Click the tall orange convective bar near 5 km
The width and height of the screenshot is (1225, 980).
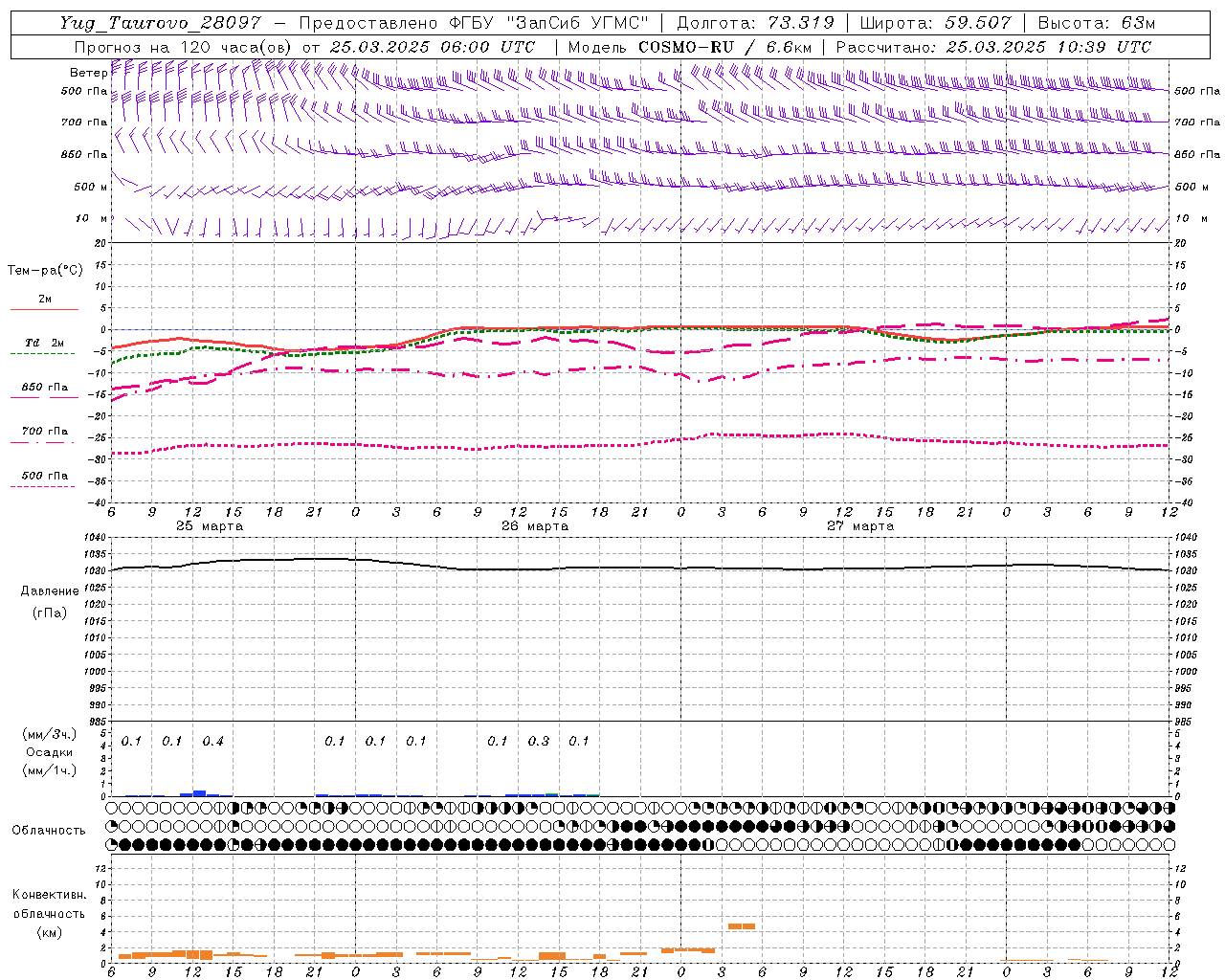(742, 926)
